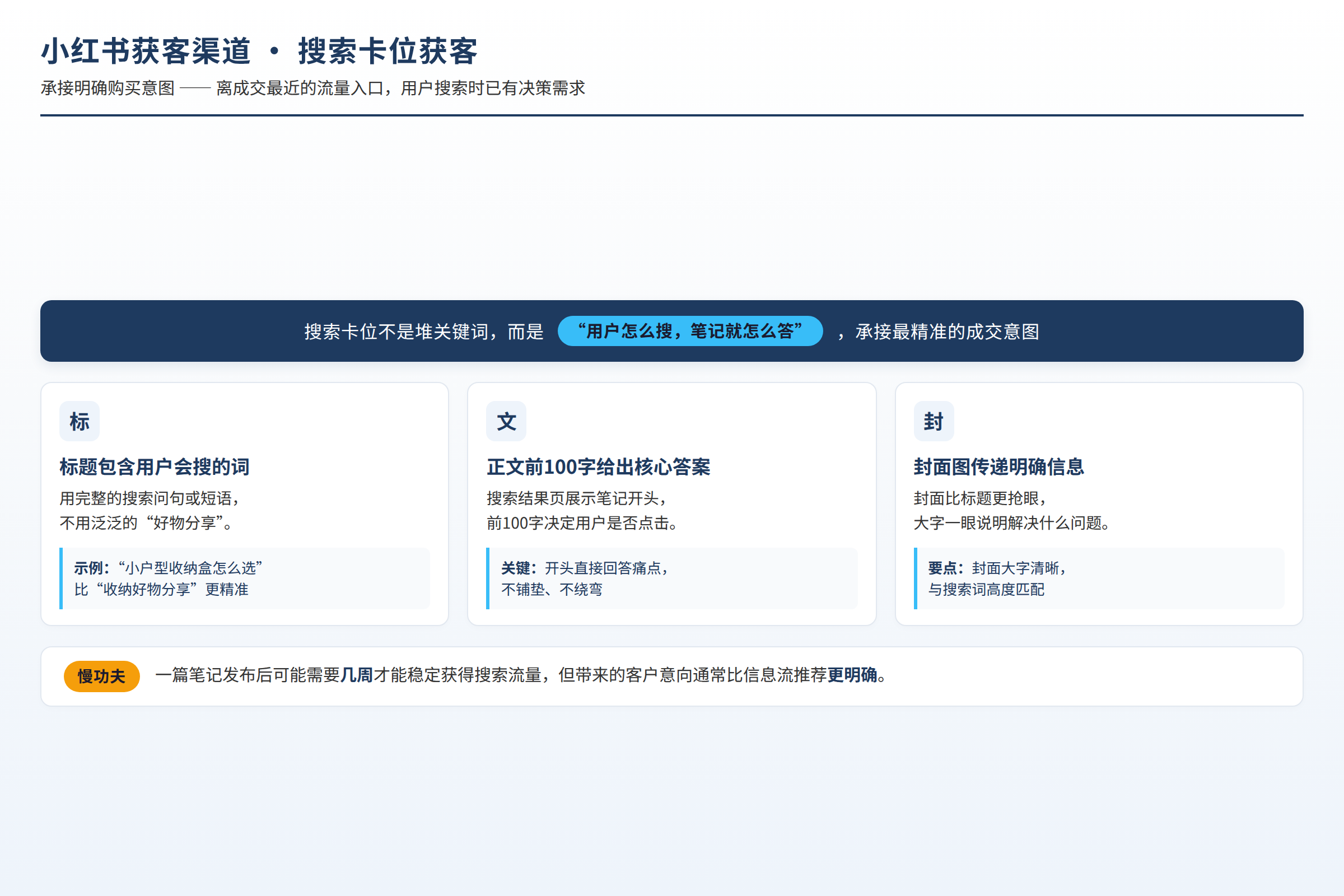Screen dimensions: 1344x896
Task: Click bold word 更明确 in bottom note
Action: [852, 675]
